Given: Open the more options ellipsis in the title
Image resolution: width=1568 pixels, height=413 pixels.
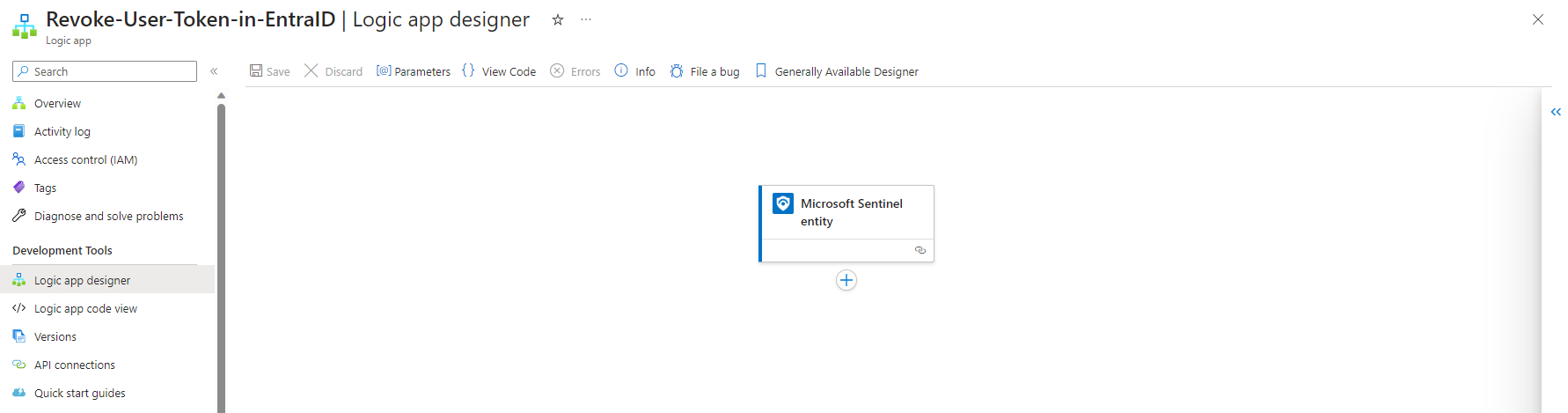Looking at the screenshot, I should 586,19.
